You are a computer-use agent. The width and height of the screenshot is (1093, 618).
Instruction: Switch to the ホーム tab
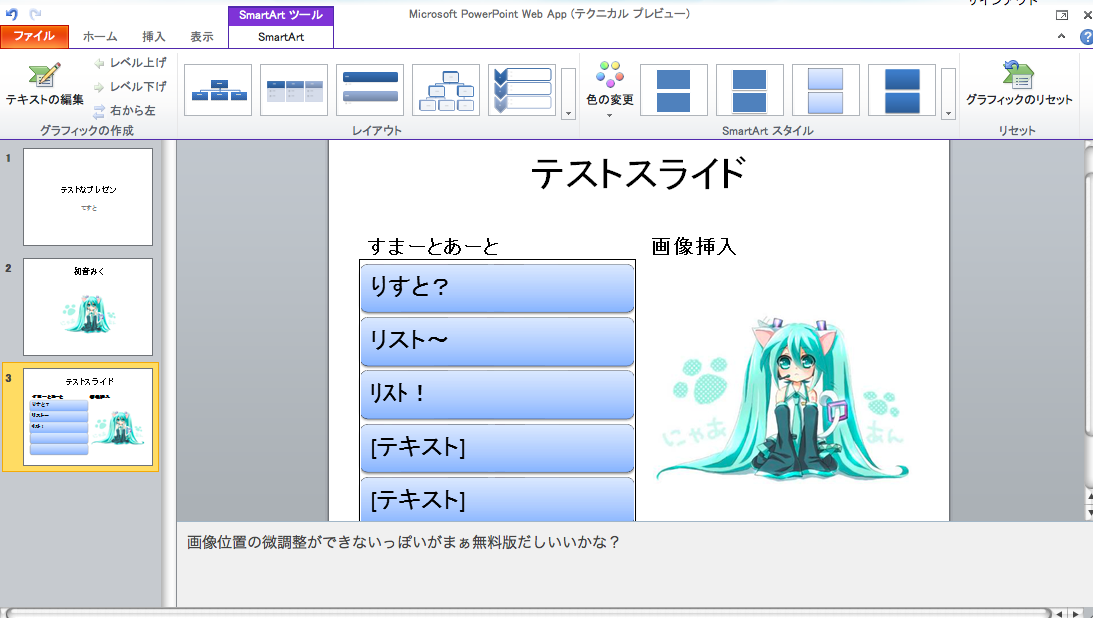100,37
